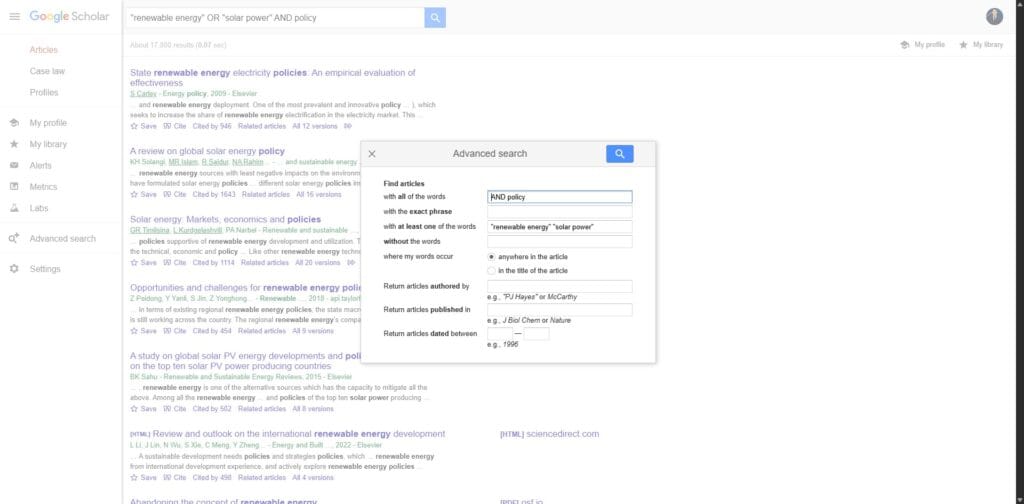
Task: Open [HTML] sciencedirect.com link
Action: [x=549, y=434]
